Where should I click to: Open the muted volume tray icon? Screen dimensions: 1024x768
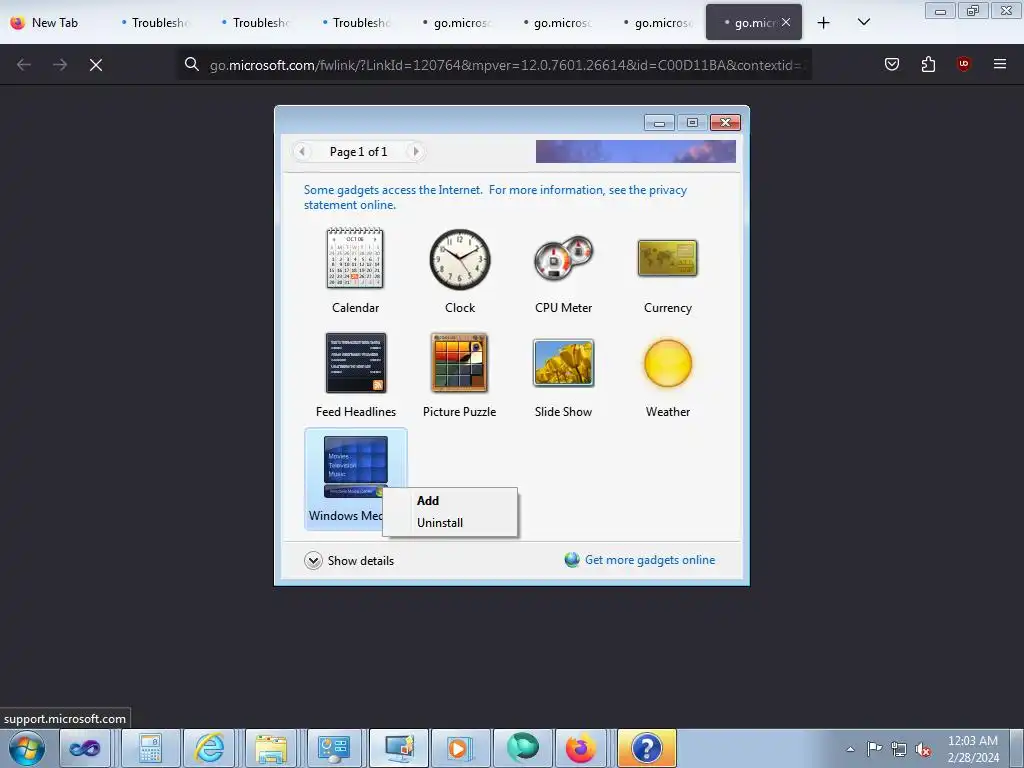(x=923, y=749)
